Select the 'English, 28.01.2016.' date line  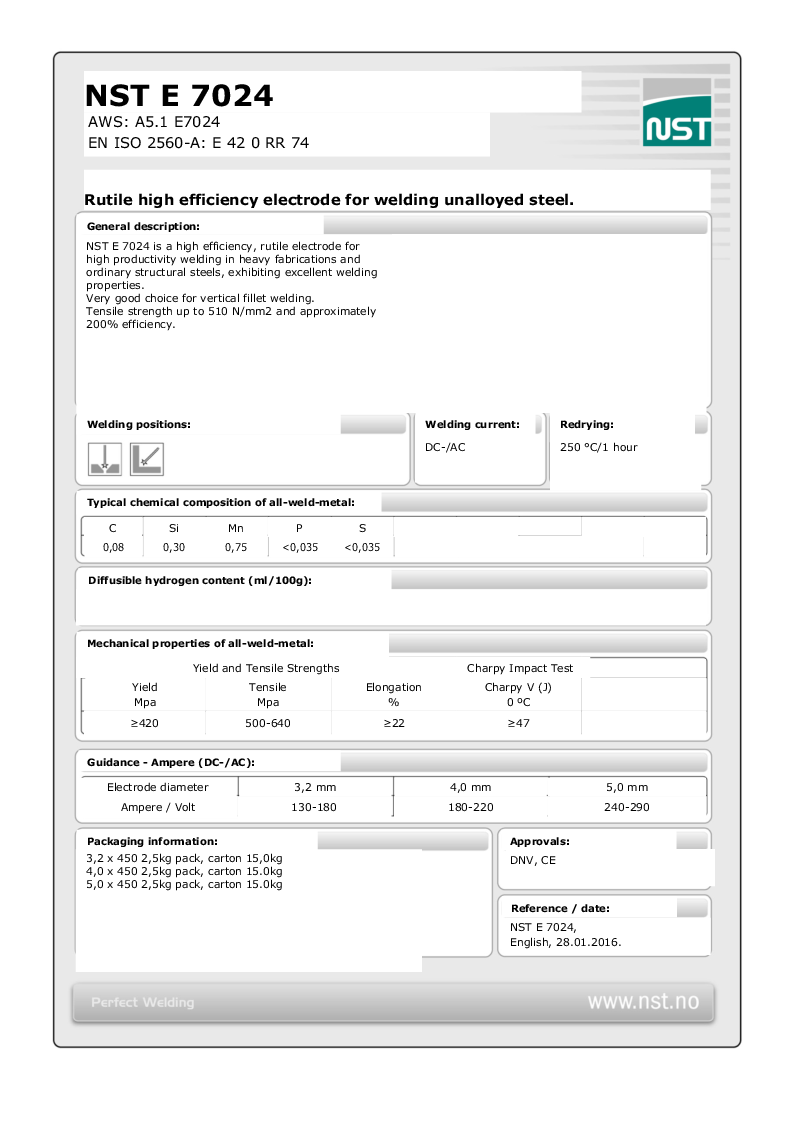(566, 943)
